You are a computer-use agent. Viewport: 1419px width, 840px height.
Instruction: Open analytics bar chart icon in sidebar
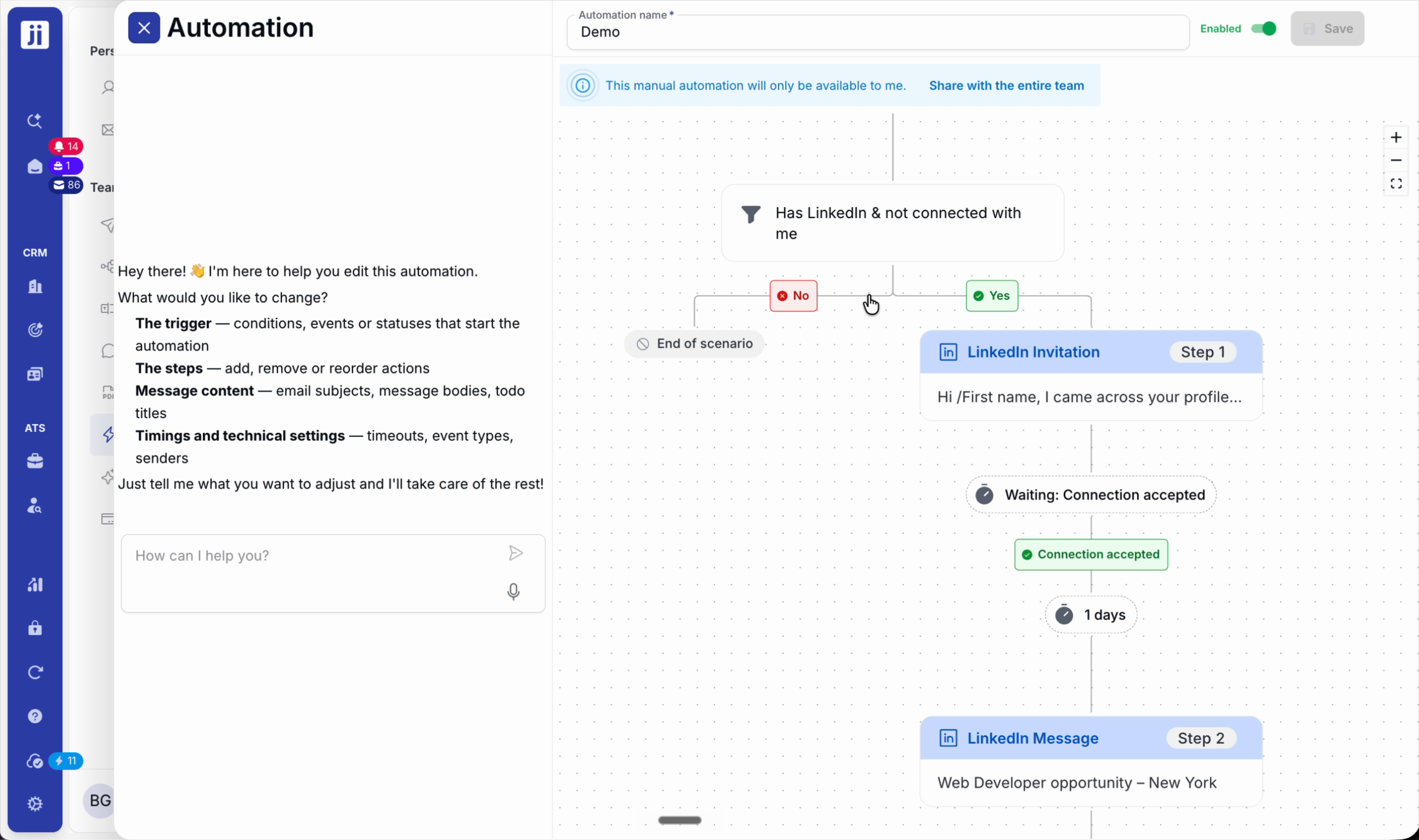(x=35, y=584)
